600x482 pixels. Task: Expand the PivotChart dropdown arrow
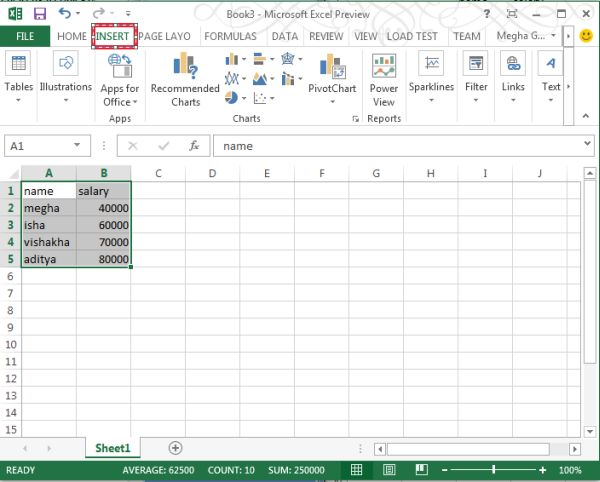[x=333, y=102]
